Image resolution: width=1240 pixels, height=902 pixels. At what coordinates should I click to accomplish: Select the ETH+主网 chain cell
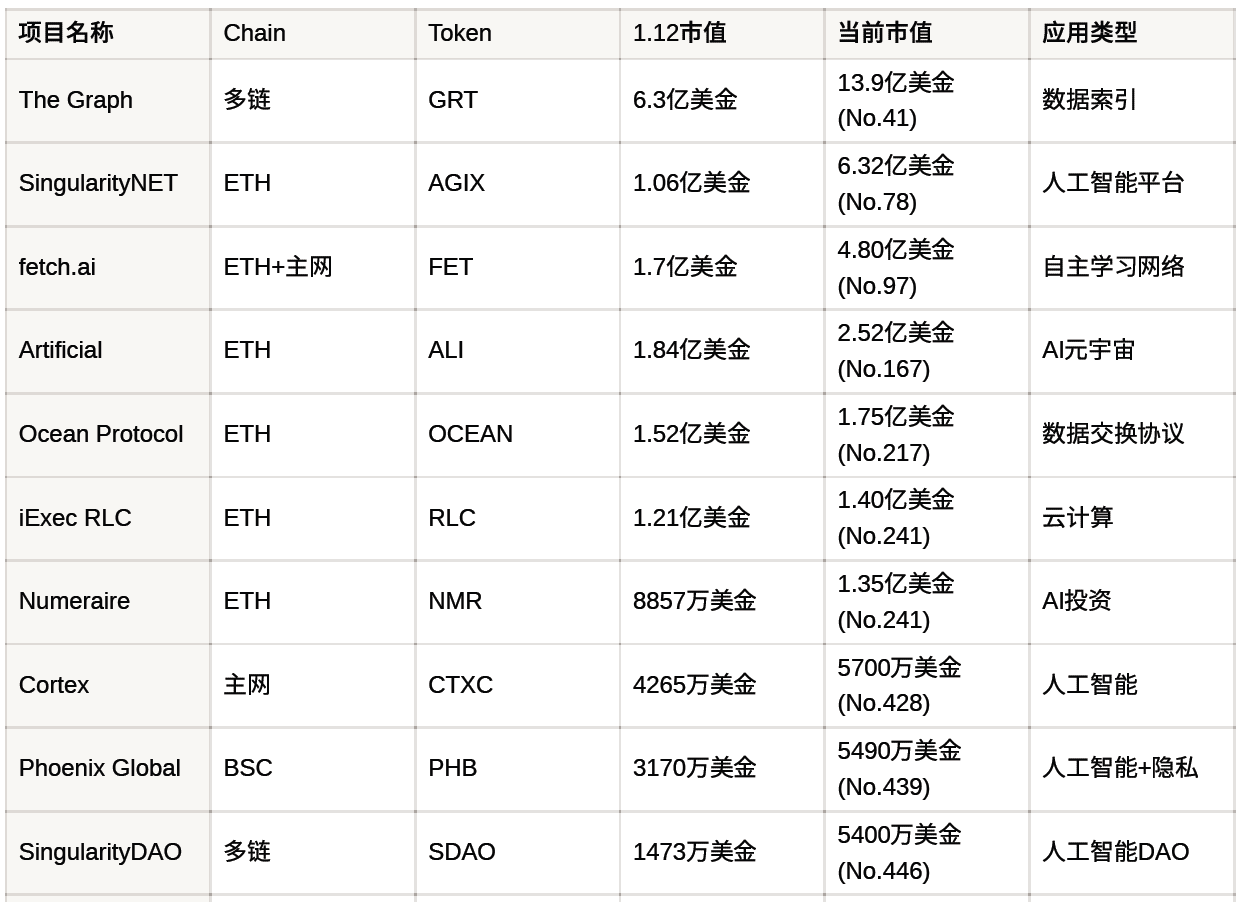coord(277,267)
